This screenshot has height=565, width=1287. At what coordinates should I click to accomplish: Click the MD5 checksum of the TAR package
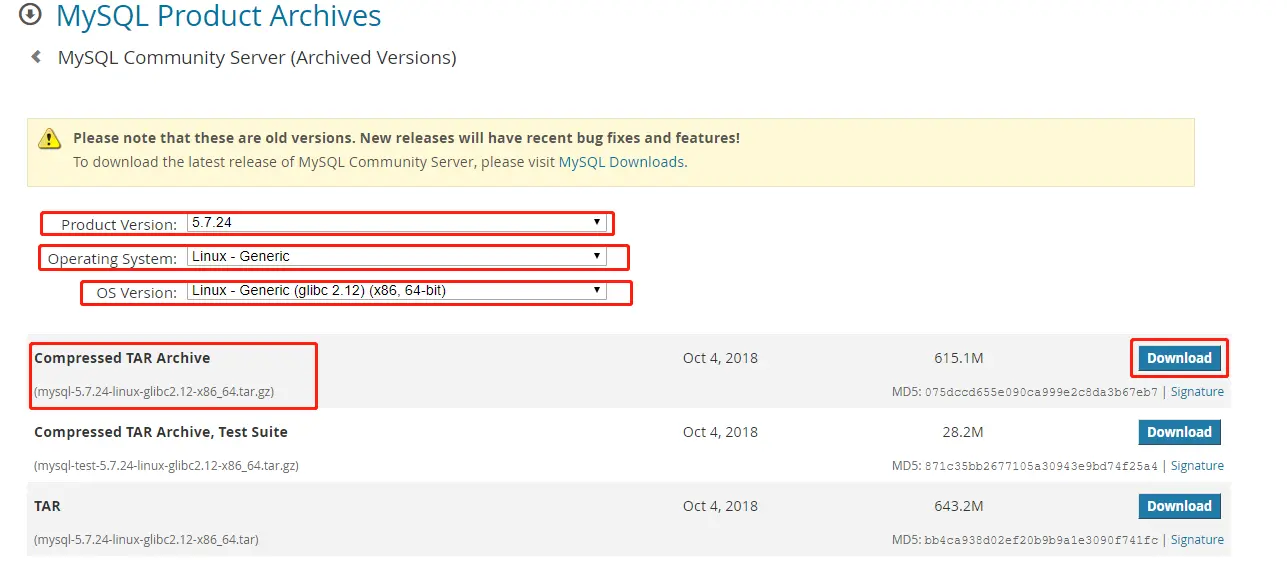point(1041,540)
